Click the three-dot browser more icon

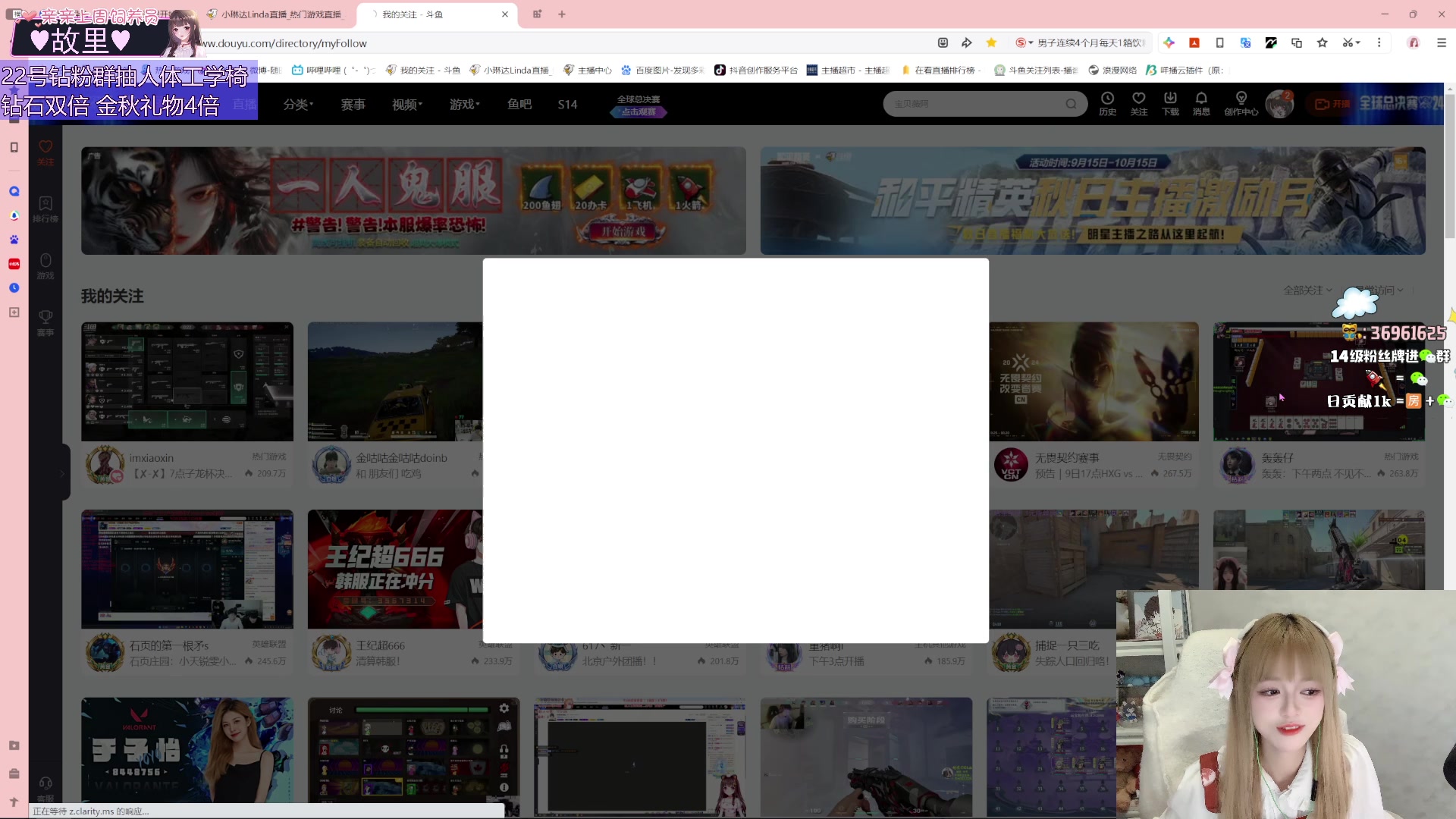point(1379,43)
